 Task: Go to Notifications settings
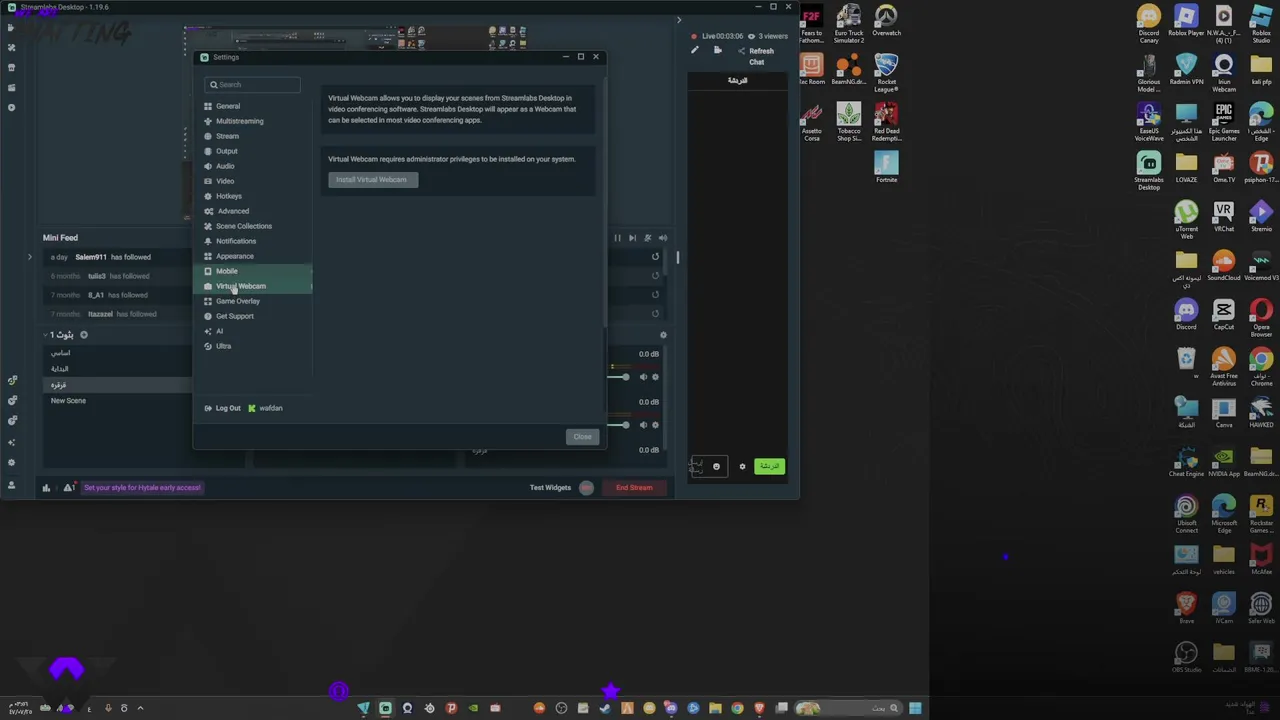pyautogui.click(x=235, y=241)
